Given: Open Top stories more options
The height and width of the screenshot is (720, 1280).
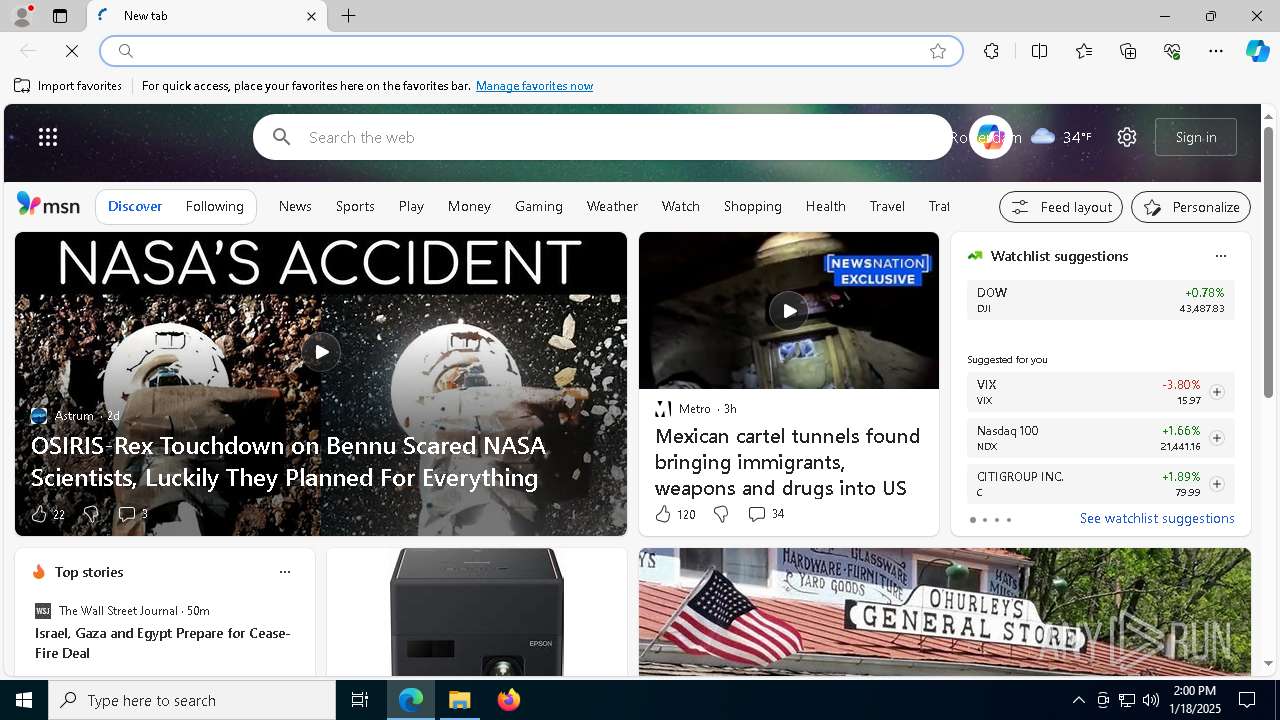Looking at the screenshot, I should tap(285, 572).
